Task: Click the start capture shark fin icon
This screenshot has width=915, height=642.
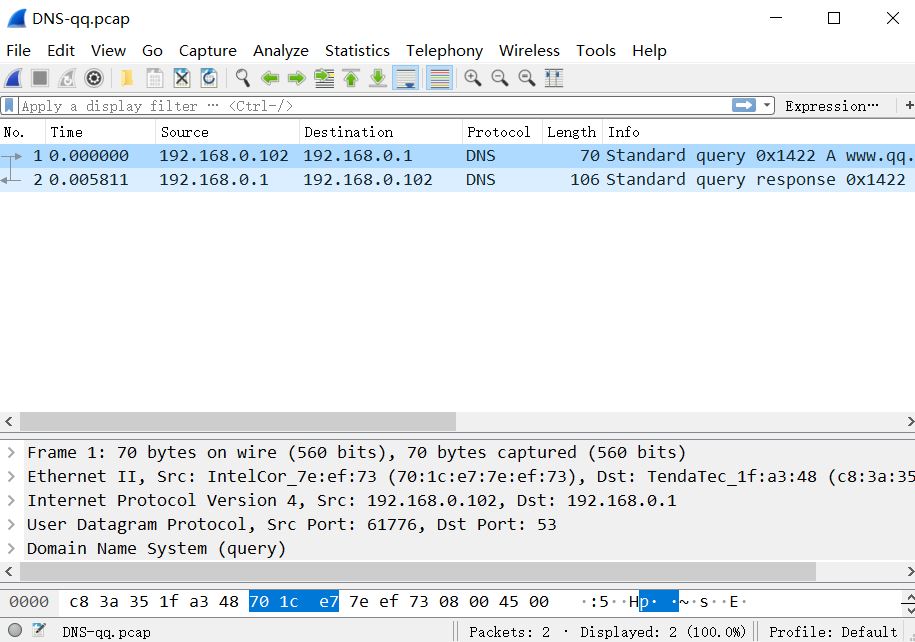Action: (13, 78)
